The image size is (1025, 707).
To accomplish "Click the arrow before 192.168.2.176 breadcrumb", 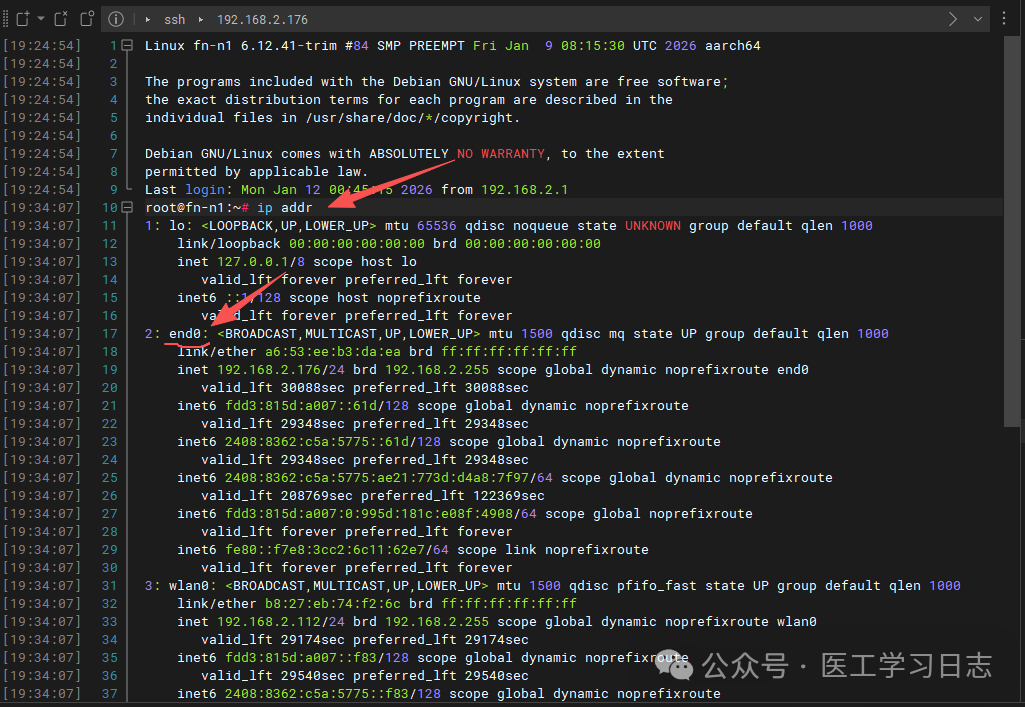I will click(199, 19).
